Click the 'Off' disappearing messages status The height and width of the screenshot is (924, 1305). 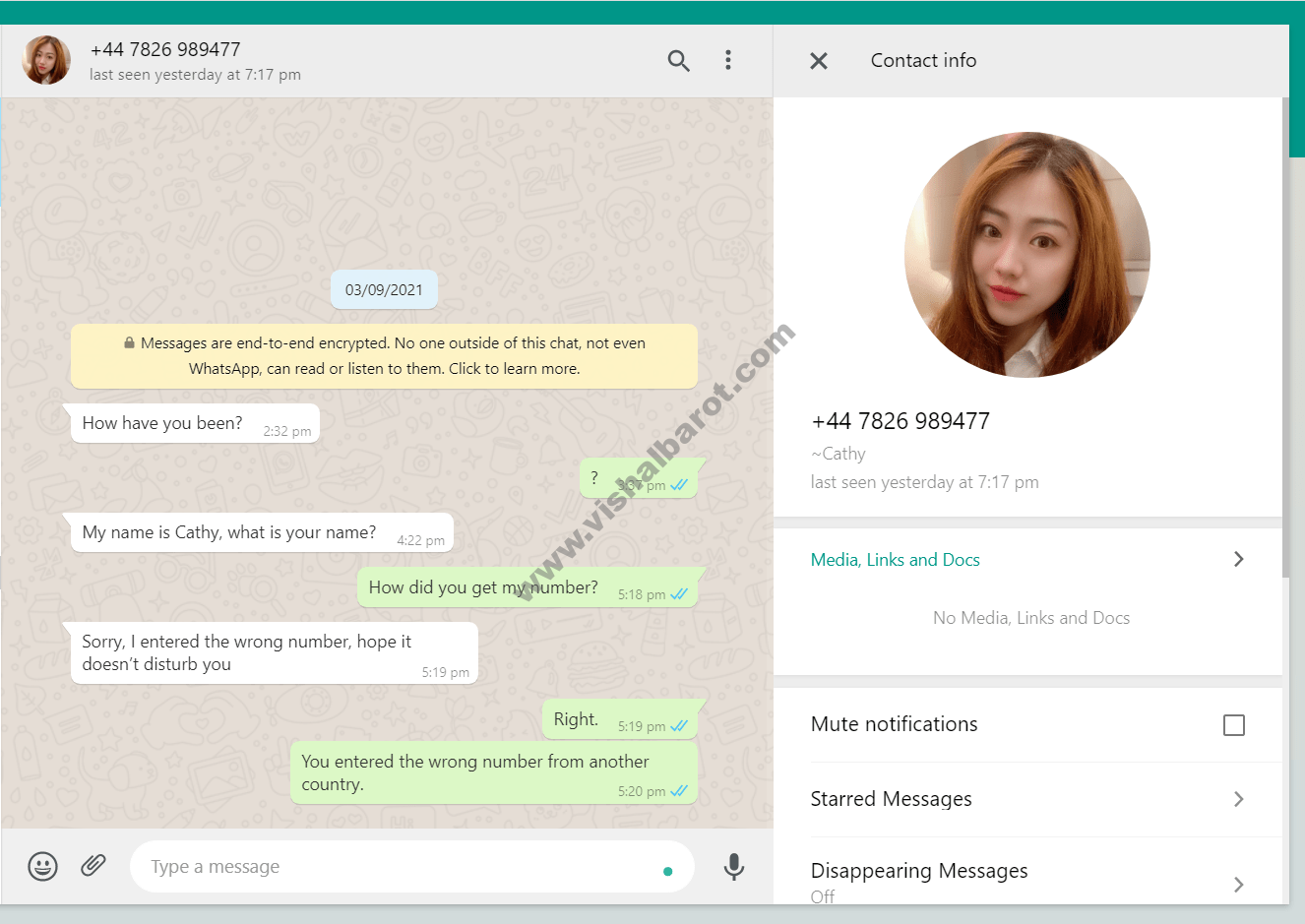pos(823,896)
